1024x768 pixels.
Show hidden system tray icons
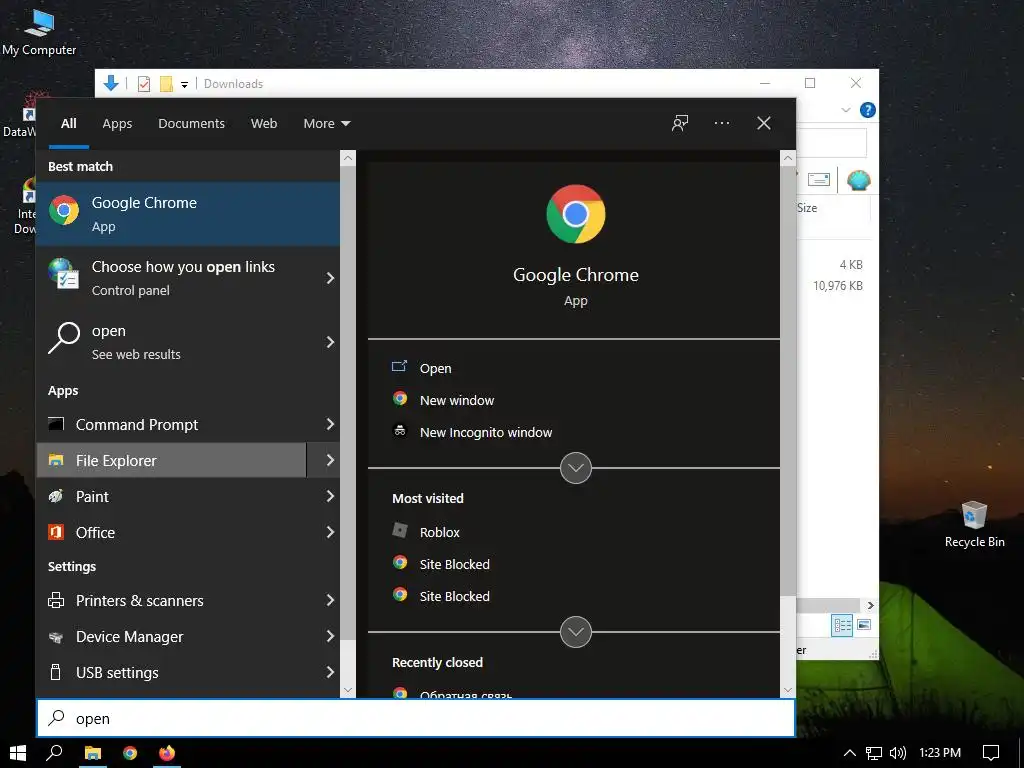(850, 753)
